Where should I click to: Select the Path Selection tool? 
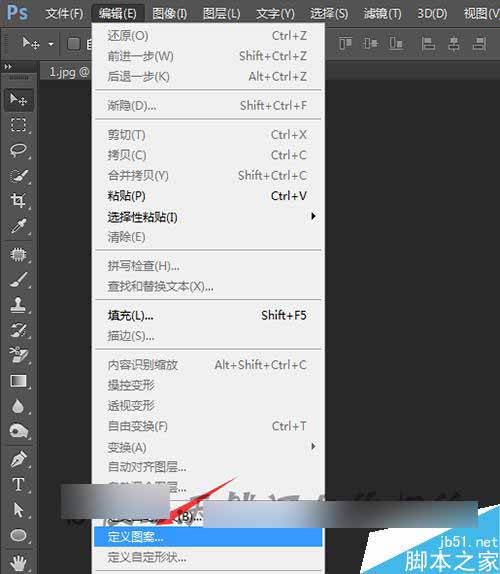click(18, 510)
